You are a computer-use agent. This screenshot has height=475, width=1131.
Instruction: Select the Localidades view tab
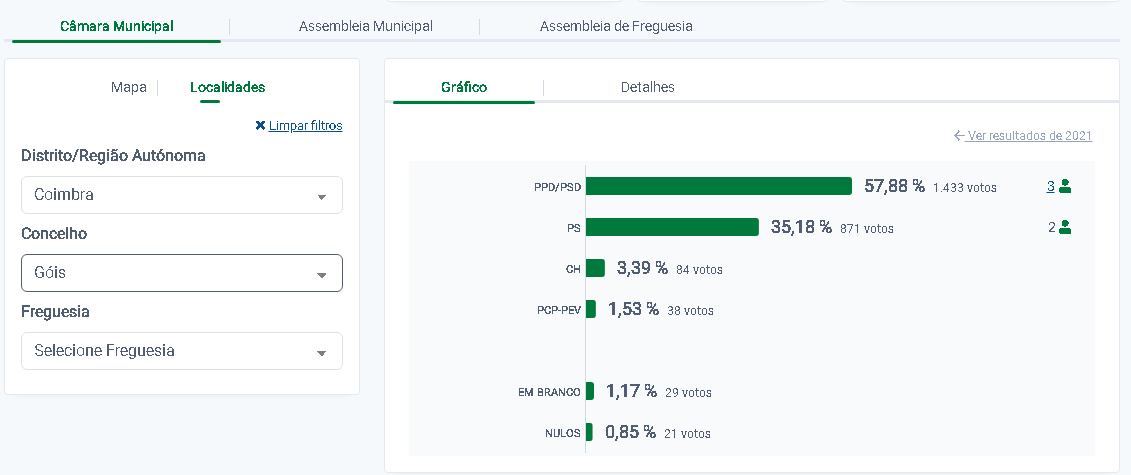pyautogui.click(x=228, y=87)
